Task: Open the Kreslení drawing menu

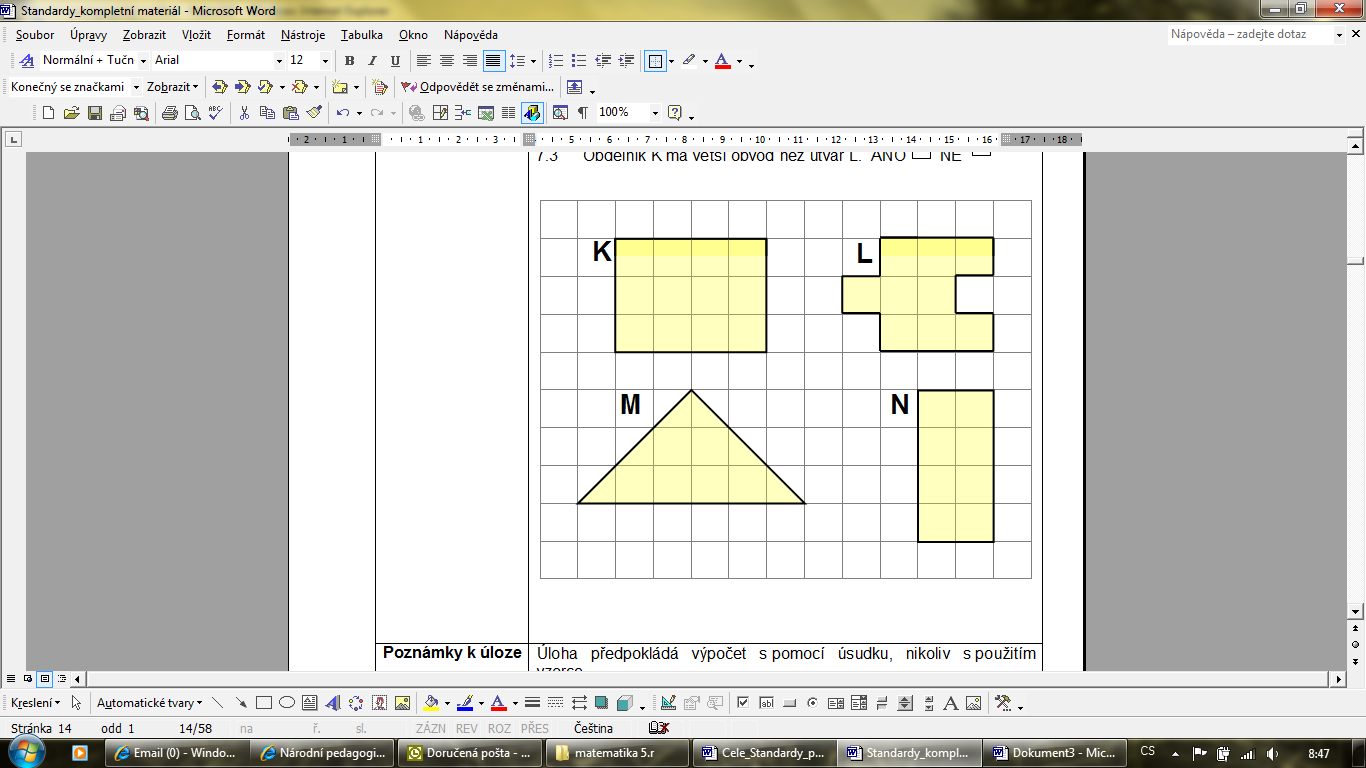Action: tap(35, 703)
